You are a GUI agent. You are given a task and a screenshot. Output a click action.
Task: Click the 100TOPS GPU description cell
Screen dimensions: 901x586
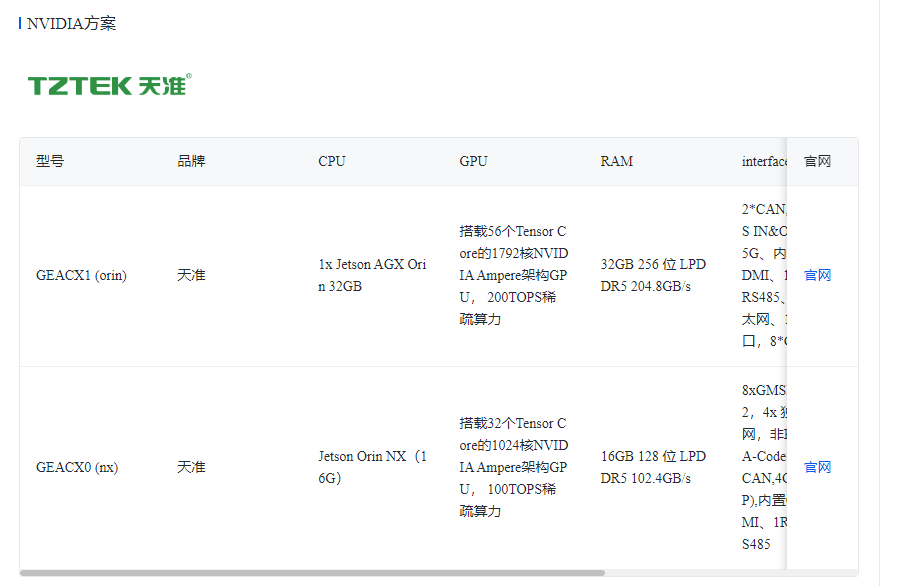[x=514, y=467]
